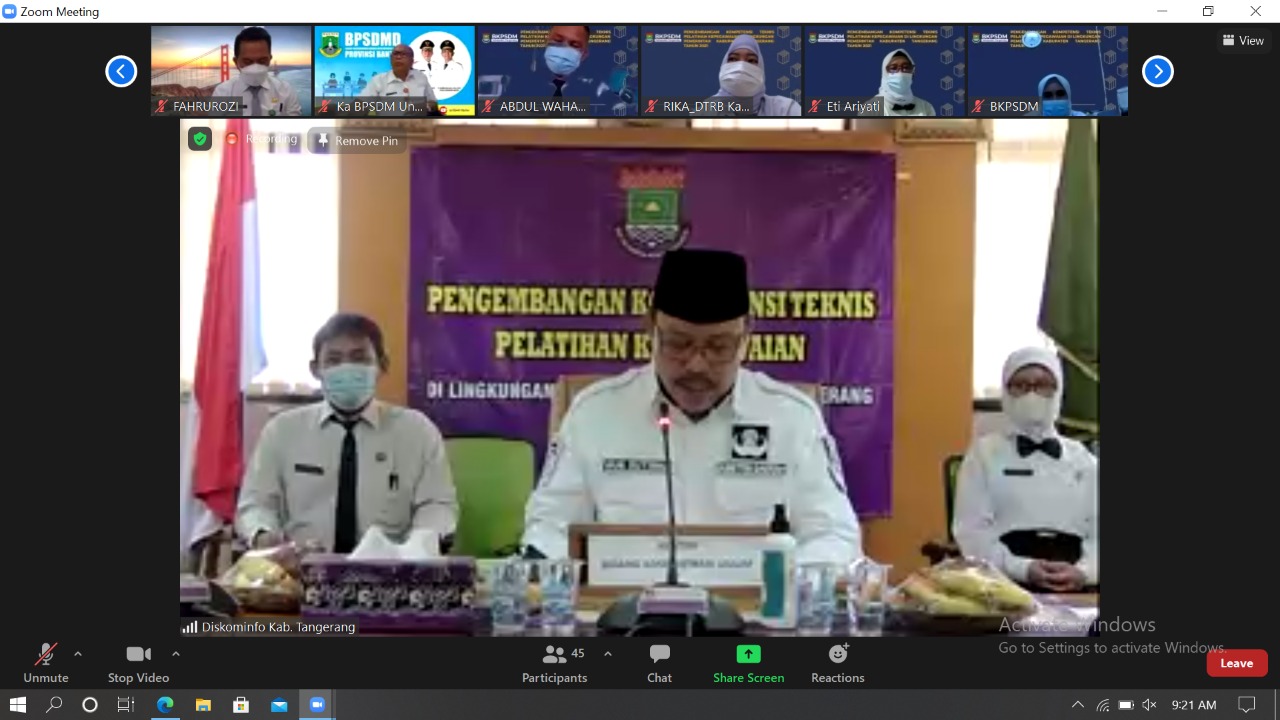Open Cortana from the taskbar

[x=90, y=705]
